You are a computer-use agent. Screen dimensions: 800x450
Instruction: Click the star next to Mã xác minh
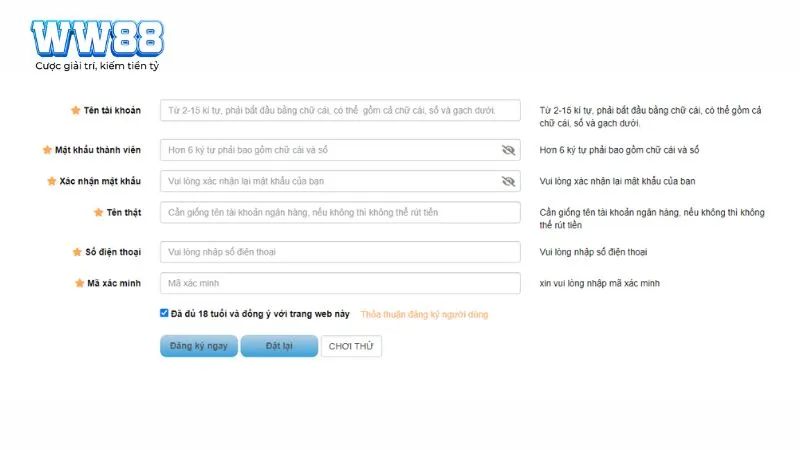pos(79,283)
